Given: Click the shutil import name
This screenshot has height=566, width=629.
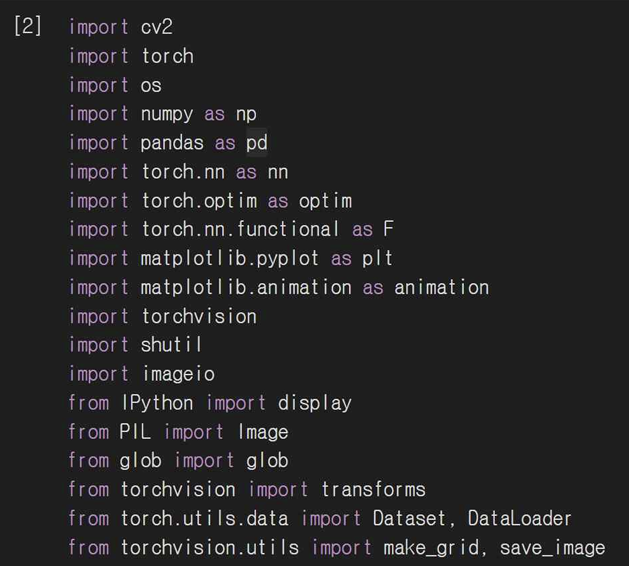Looking at the screenshot, I should point(171,345).
